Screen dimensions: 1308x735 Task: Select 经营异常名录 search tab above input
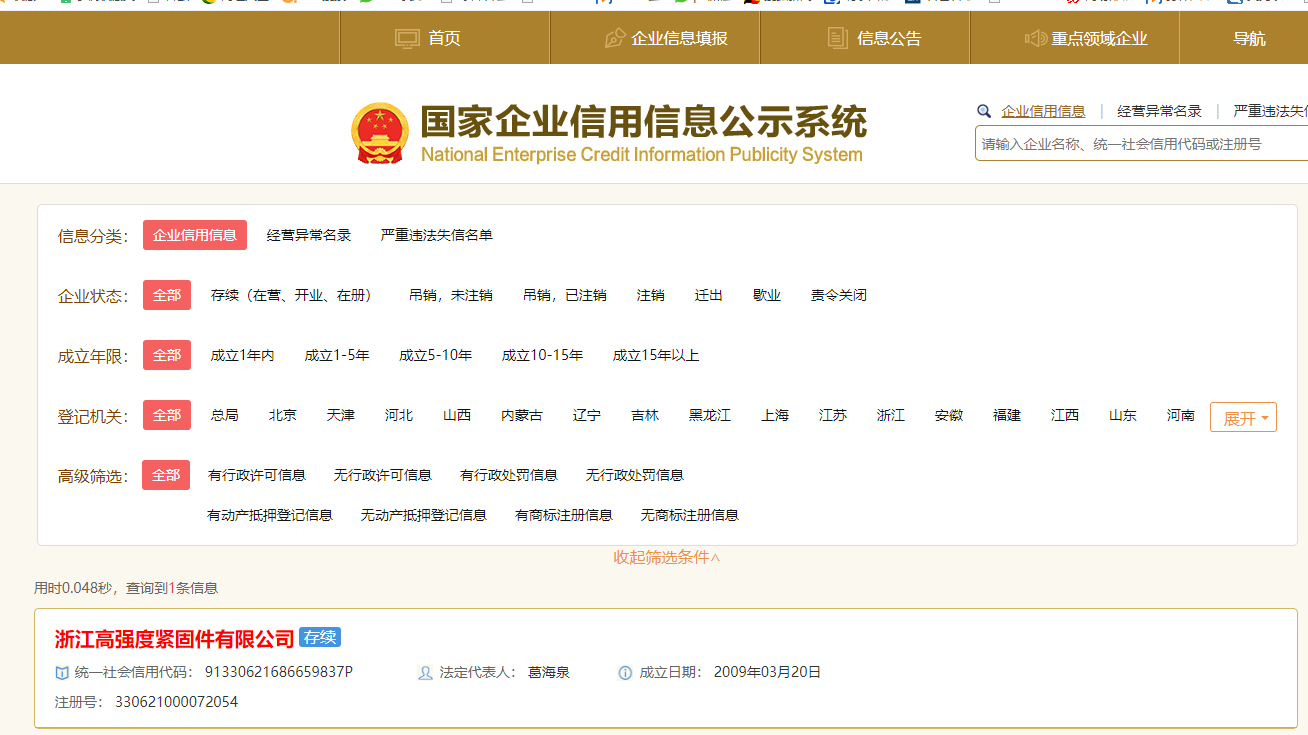(x=1159, y=111)
